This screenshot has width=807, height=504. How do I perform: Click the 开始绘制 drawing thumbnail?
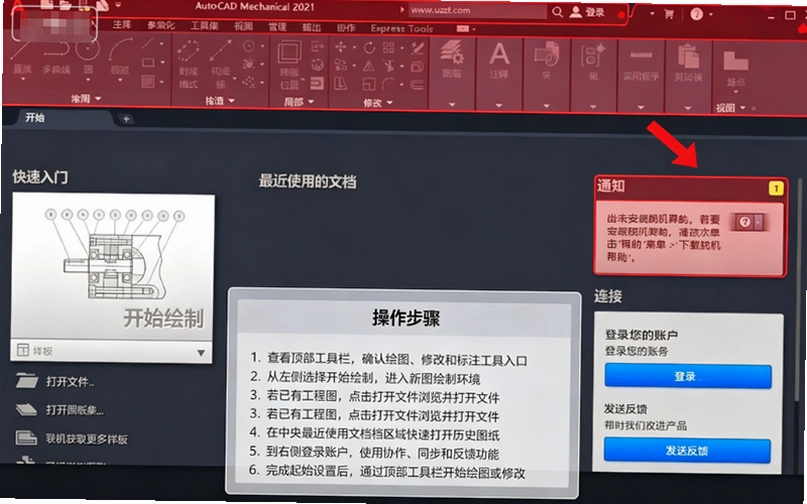pyautogui.click(x=112, y=267)
